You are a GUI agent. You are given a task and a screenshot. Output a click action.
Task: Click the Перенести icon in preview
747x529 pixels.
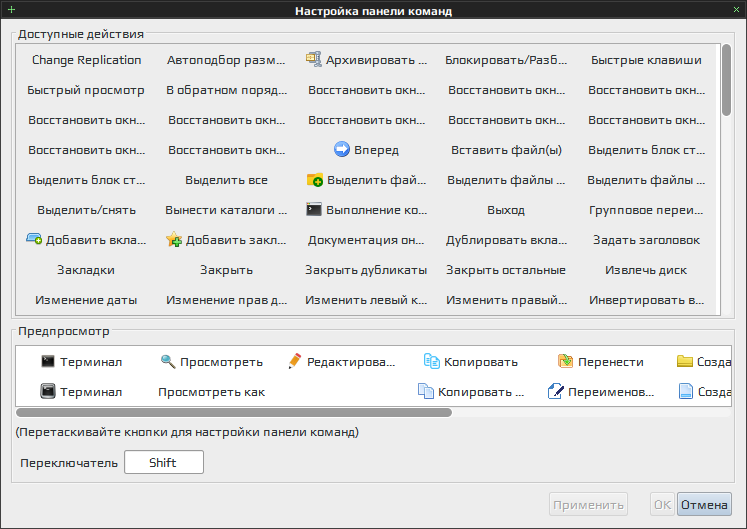pos(565,362)
